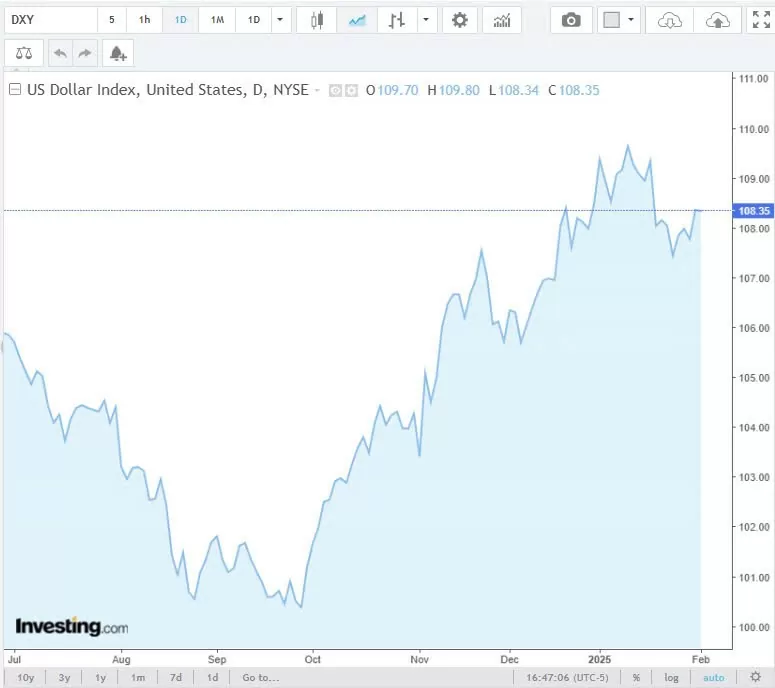Set range to 1y

point(100,677)
